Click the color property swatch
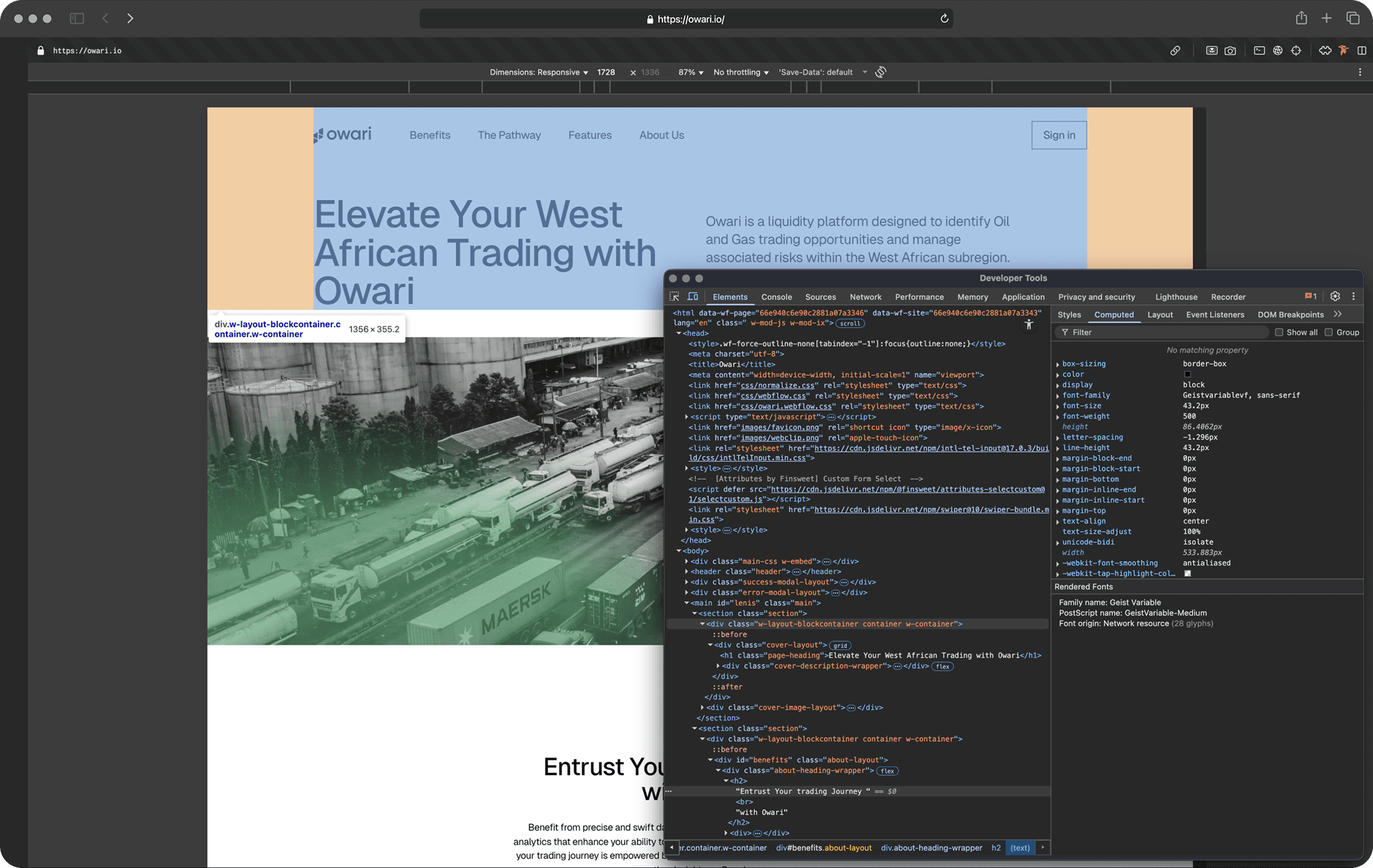 tap(1188, 375)
